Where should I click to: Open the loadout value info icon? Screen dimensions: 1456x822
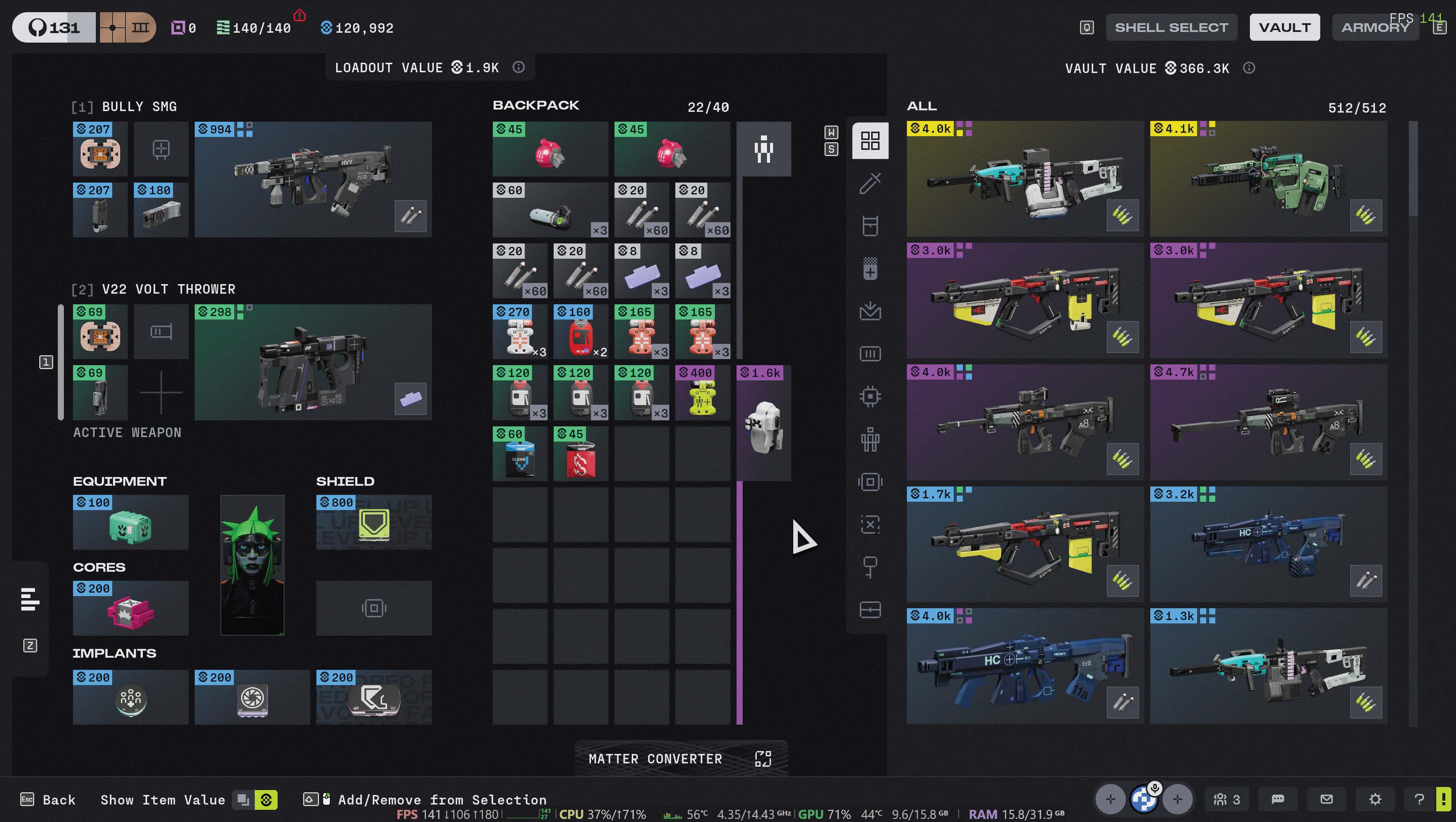518,67
